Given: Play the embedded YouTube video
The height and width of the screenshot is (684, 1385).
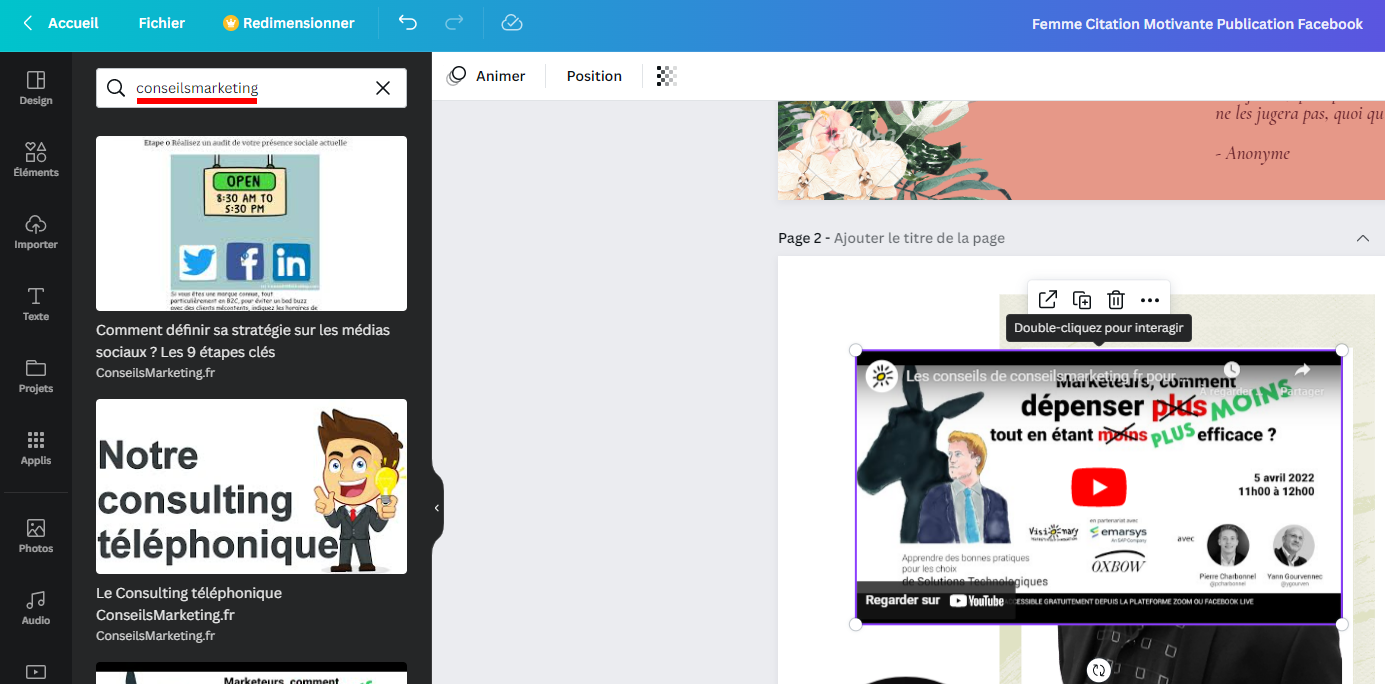Looking at the screenshot, I should click(x=1099, y=488).
